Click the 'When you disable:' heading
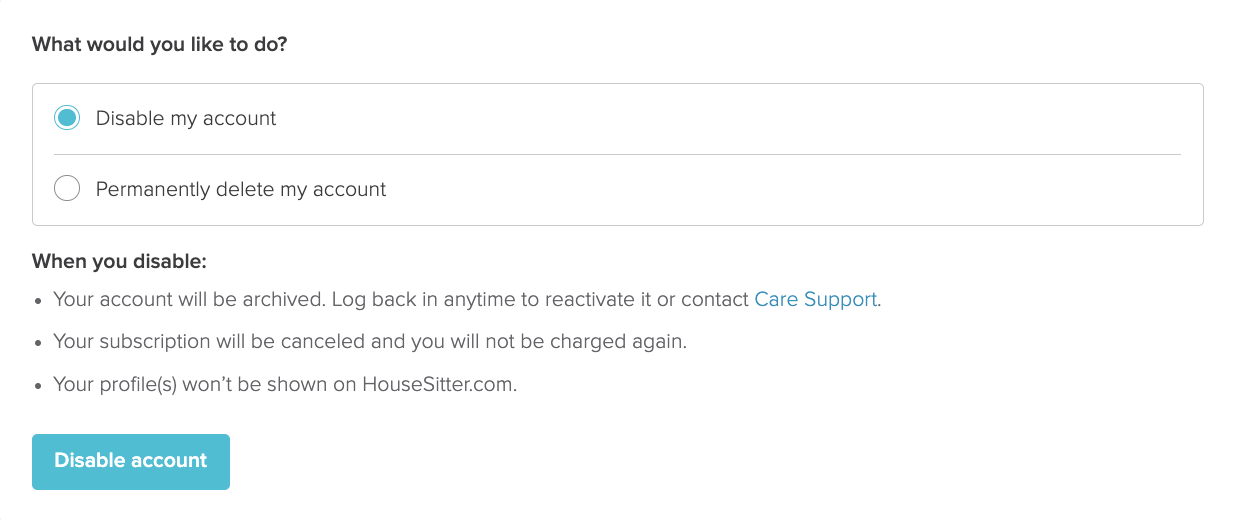Viewport: 1234px width, 520px height. tap(119, 262)
